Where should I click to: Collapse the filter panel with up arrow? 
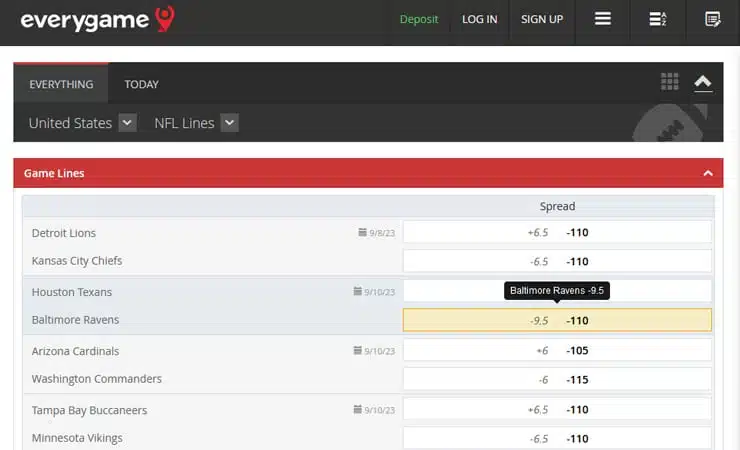tap(703, 83)
